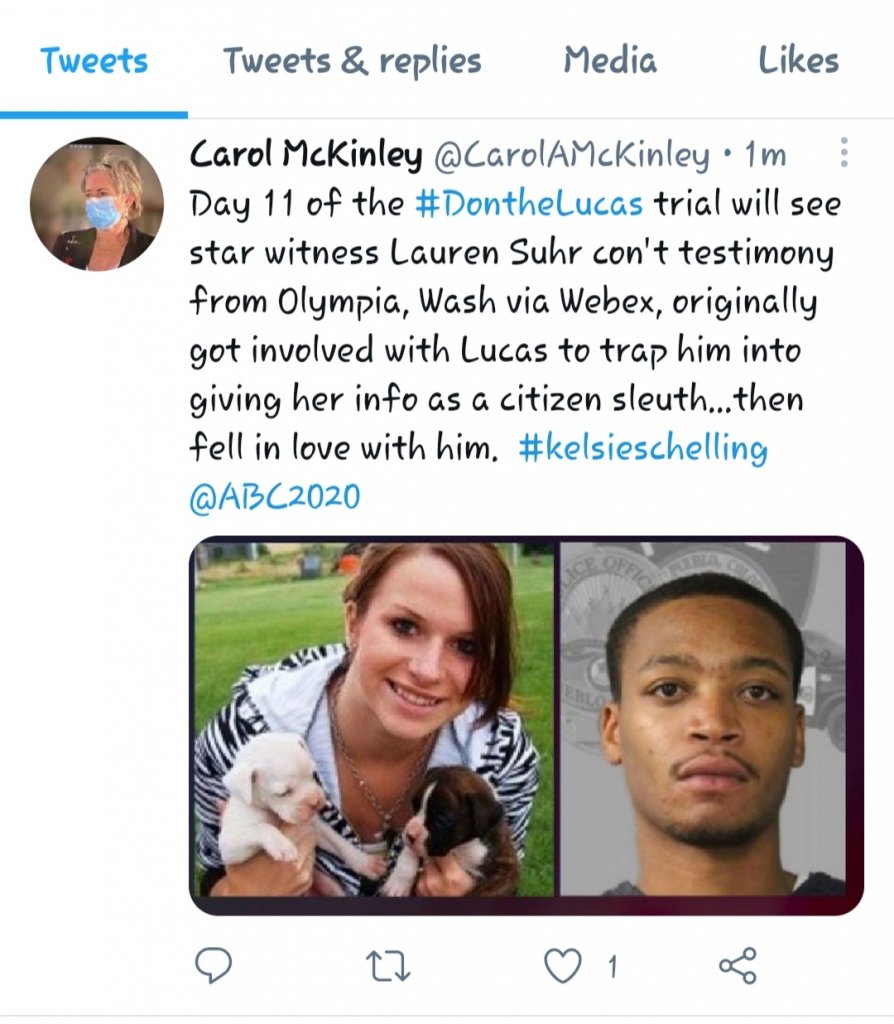
Task: Open the #DontheLucas hashtag
Action: tap(529, 204)
